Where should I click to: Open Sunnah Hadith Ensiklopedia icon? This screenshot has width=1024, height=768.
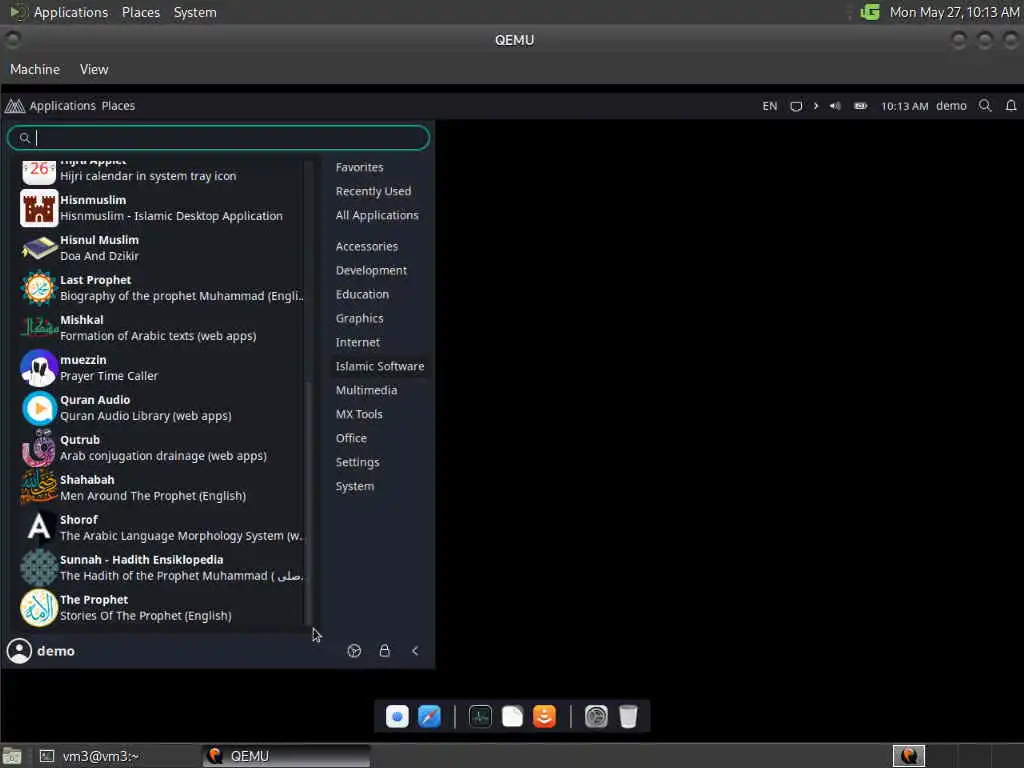click(39, 568)
